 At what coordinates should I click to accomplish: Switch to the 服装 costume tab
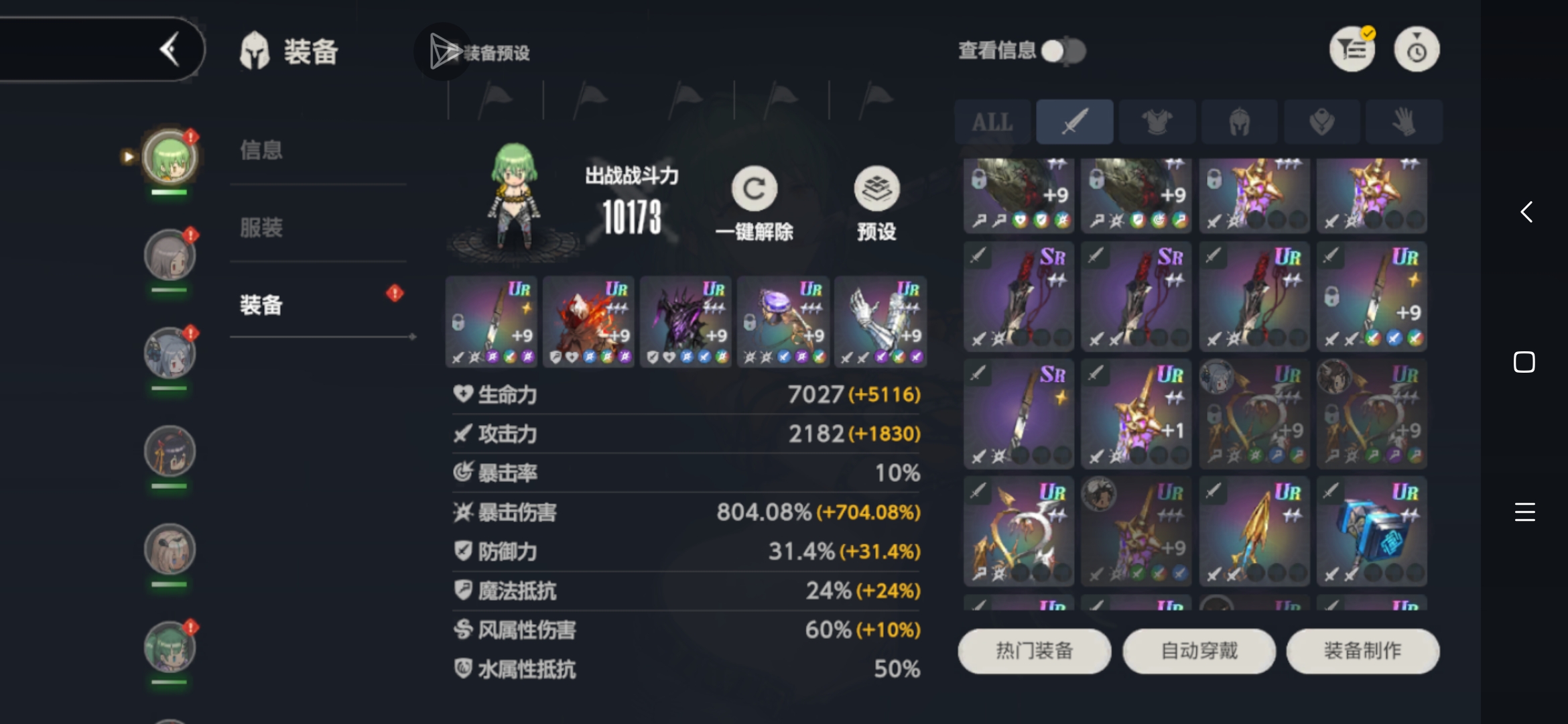coord(261,227)
